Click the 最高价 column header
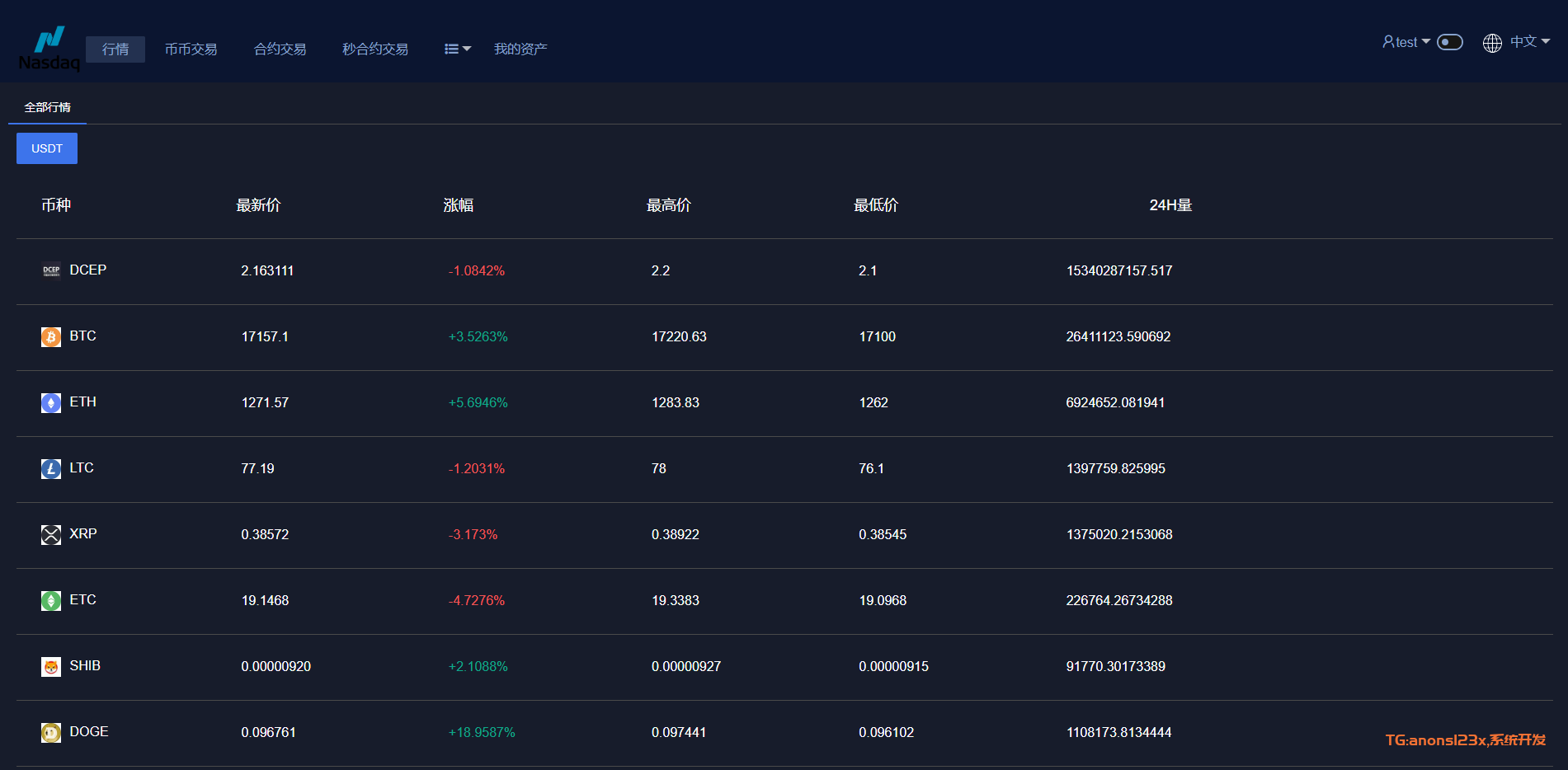The height and width of the screenshot is (770, 1568). click(x=669, y=204)
